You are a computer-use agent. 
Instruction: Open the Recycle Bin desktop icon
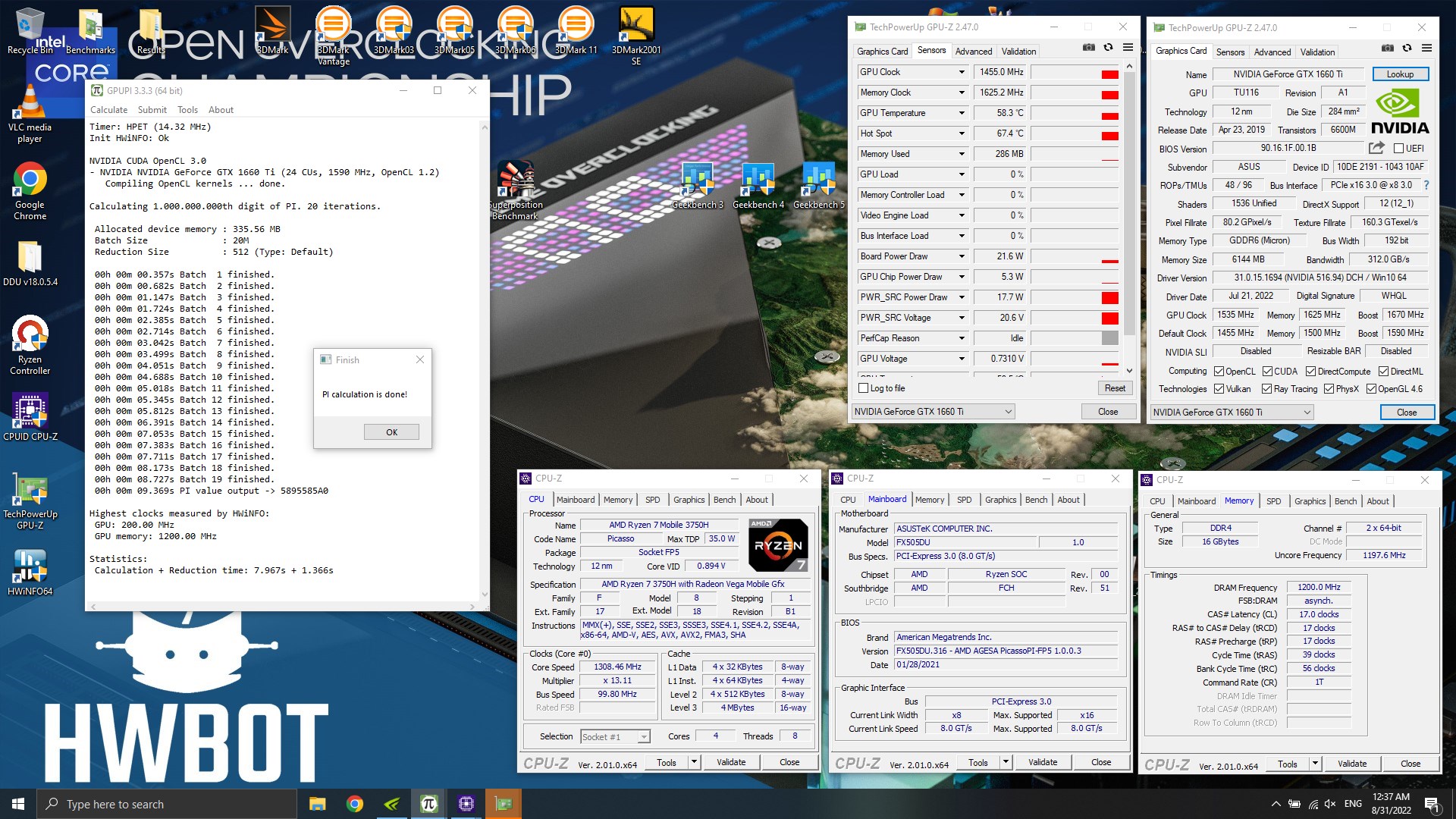[x=30, y=30]
